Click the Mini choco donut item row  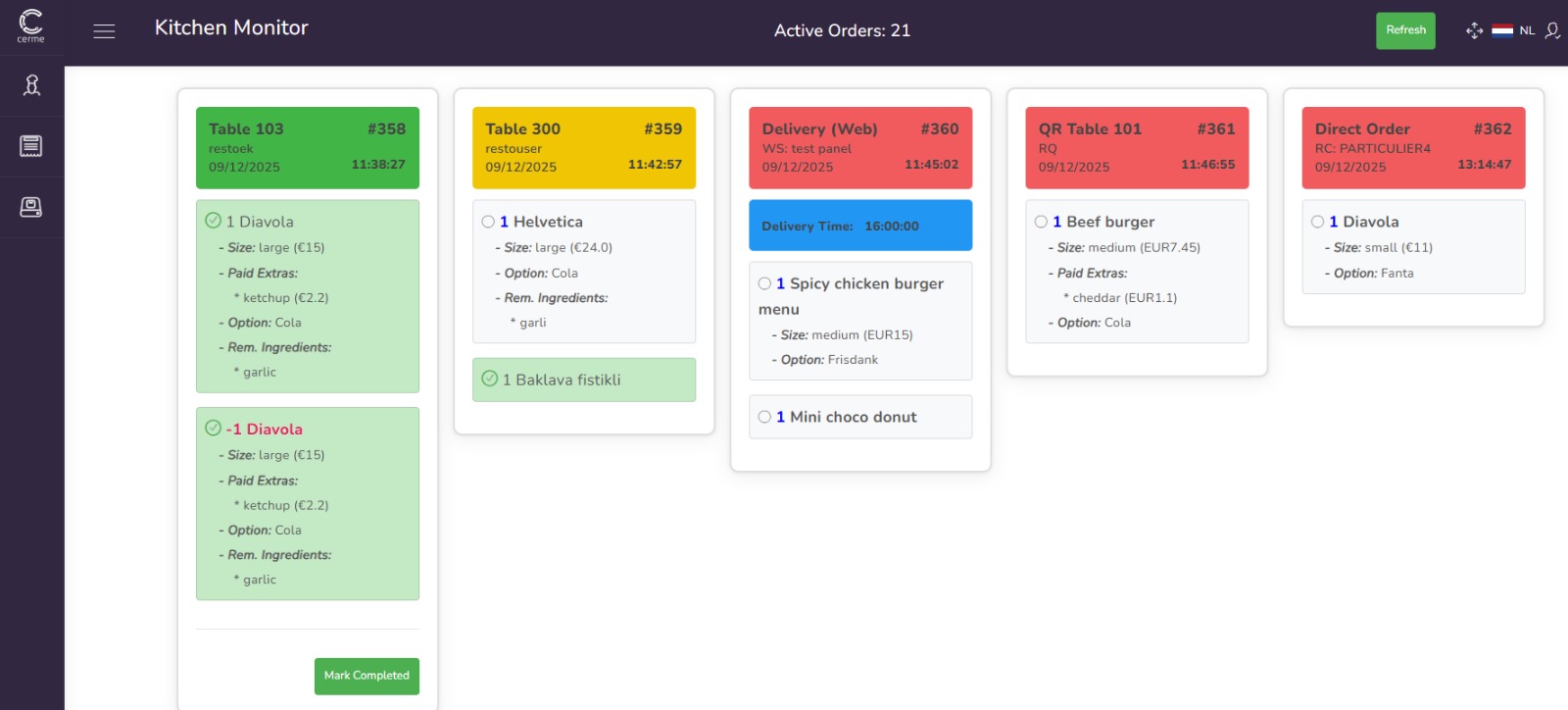click(x=860, y=417)
